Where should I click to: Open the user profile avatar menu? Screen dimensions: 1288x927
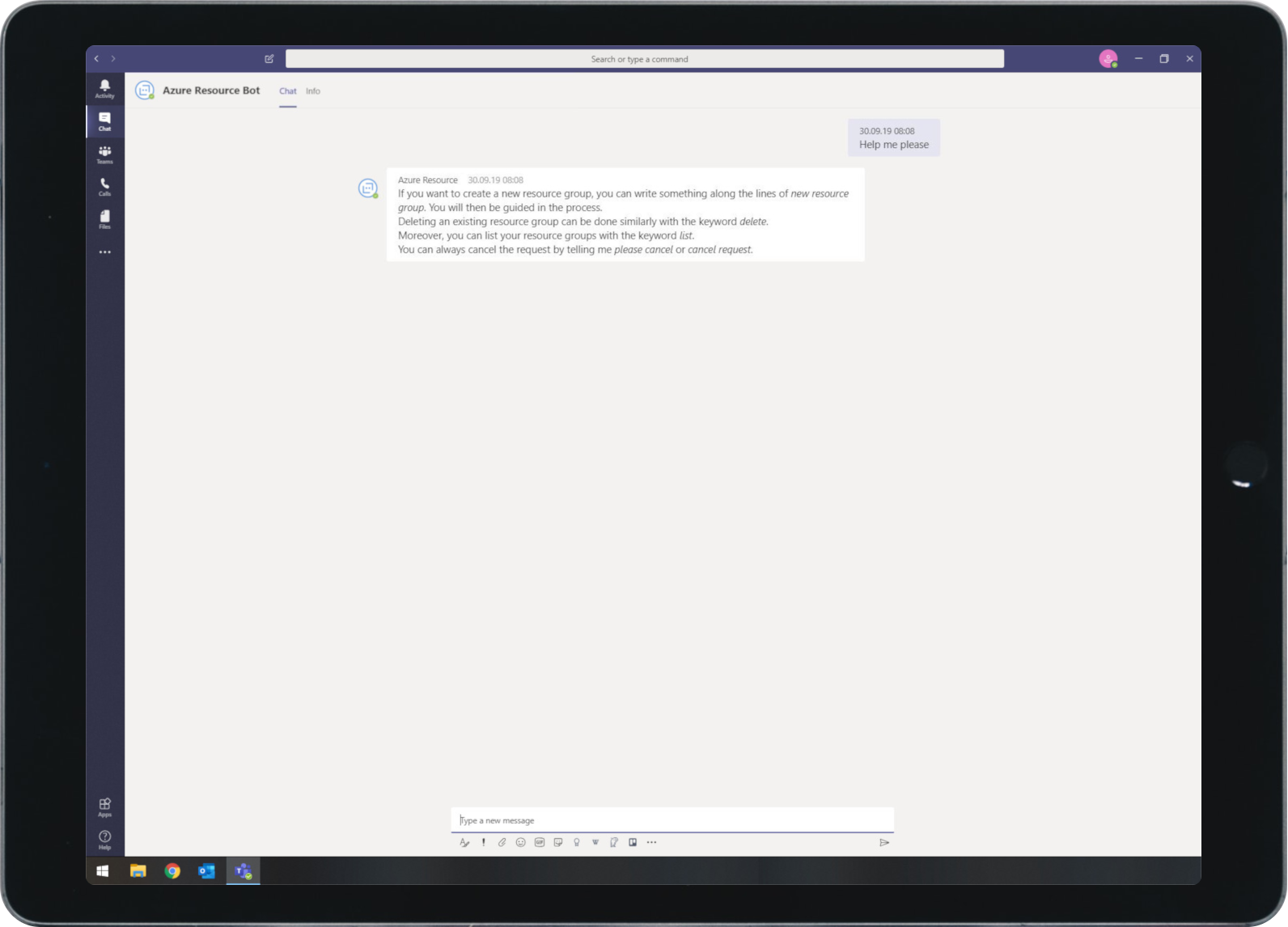1108,58
